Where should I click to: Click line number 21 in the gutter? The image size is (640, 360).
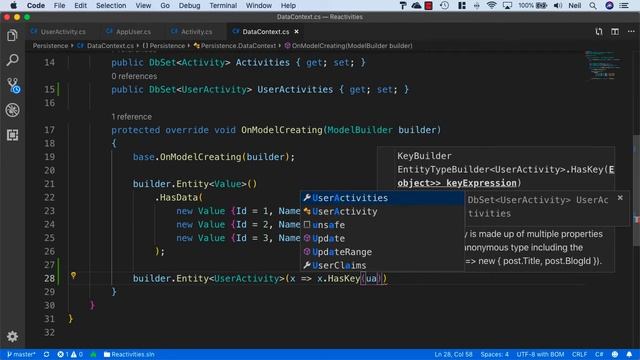pyautogui.click(x=49, y=184)
